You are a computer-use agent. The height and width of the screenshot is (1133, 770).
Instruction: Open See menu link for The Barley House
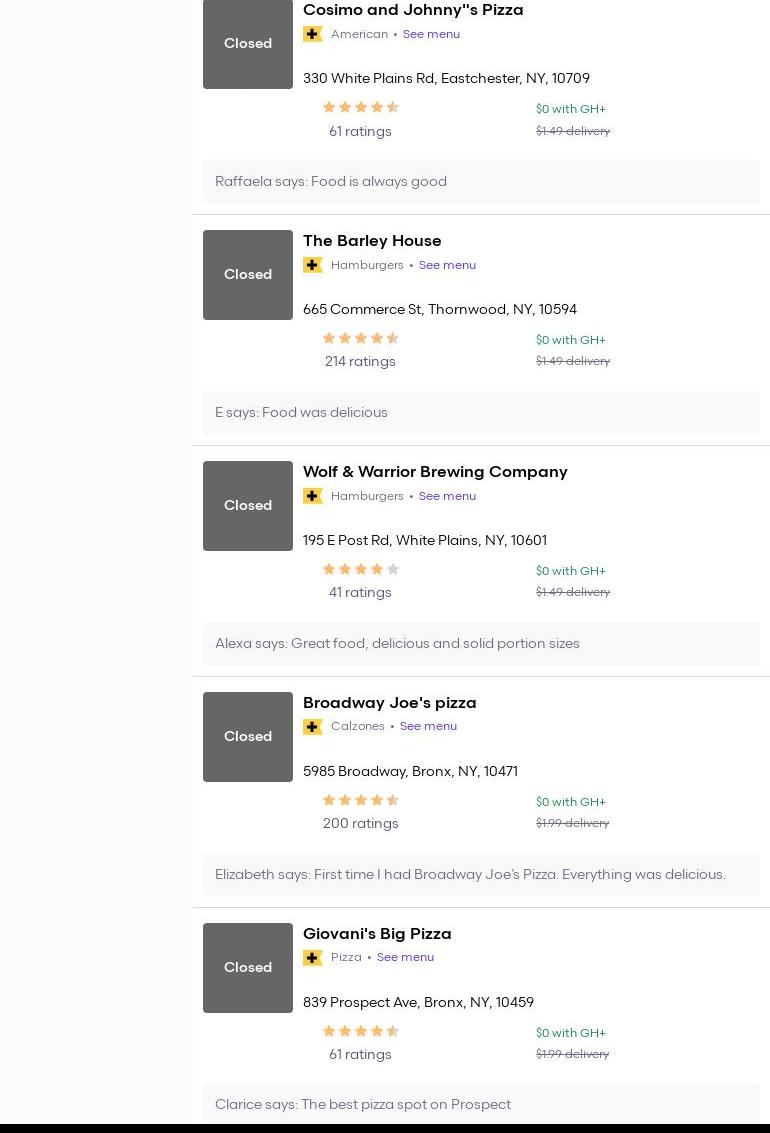pos(447,265)
